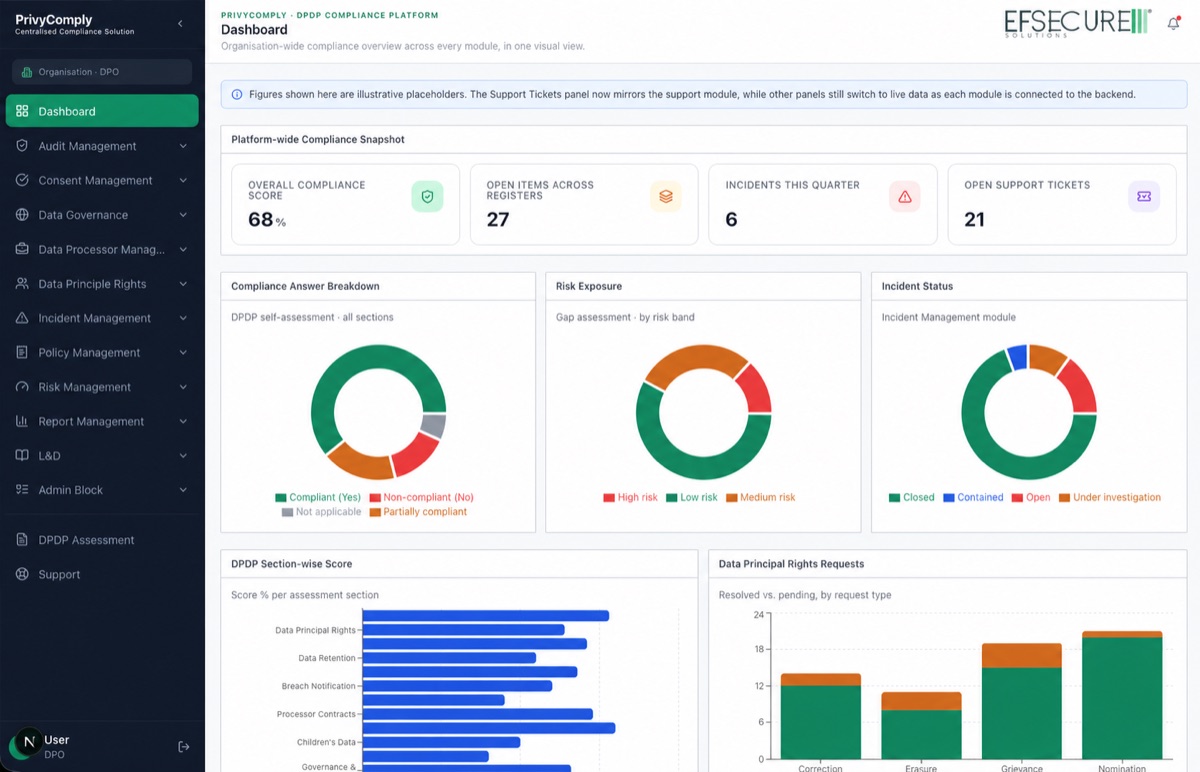
Task: Collapse sidebar with the top chevron arrow
Action: [x=180, y=23]
